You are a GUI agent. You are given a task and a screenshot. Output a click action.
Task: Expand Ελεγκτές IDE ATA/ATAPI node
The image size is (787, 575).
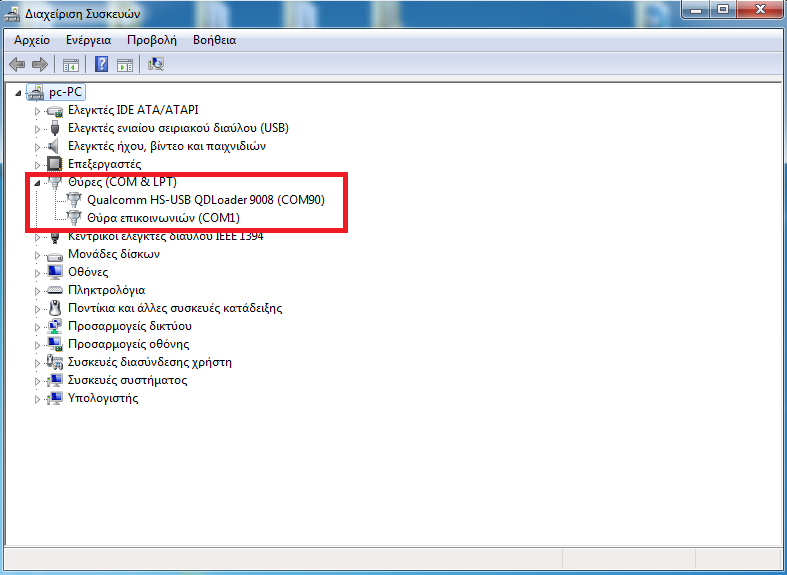click(x=37, y=111)
